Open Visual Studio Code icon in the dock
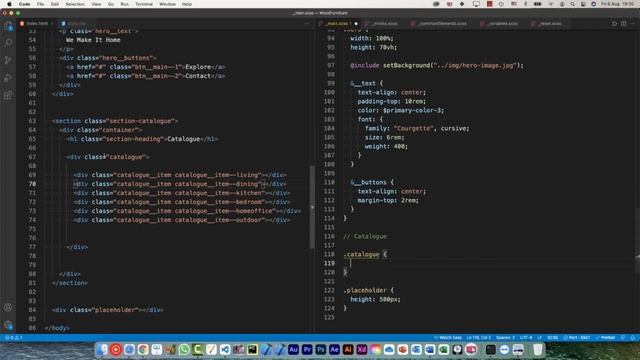Image resolution: width=640 pixels, height=360 pixels. [x=225, y=349]
